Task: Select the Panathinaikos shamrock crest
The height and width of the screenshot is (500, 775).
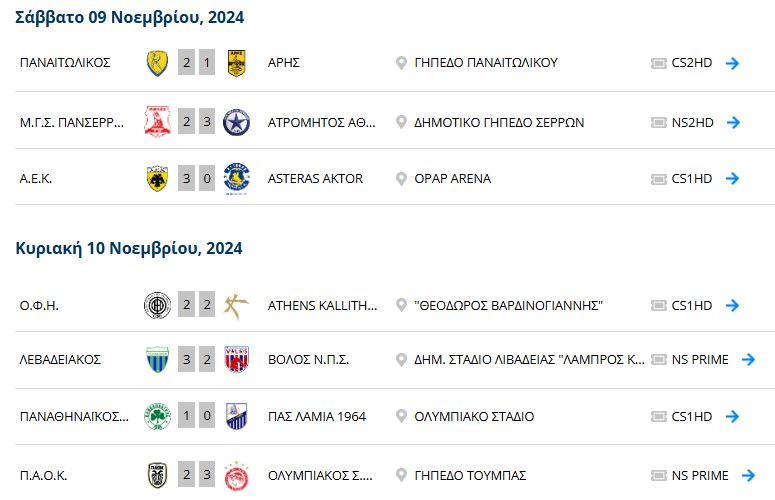Action: 157,417
